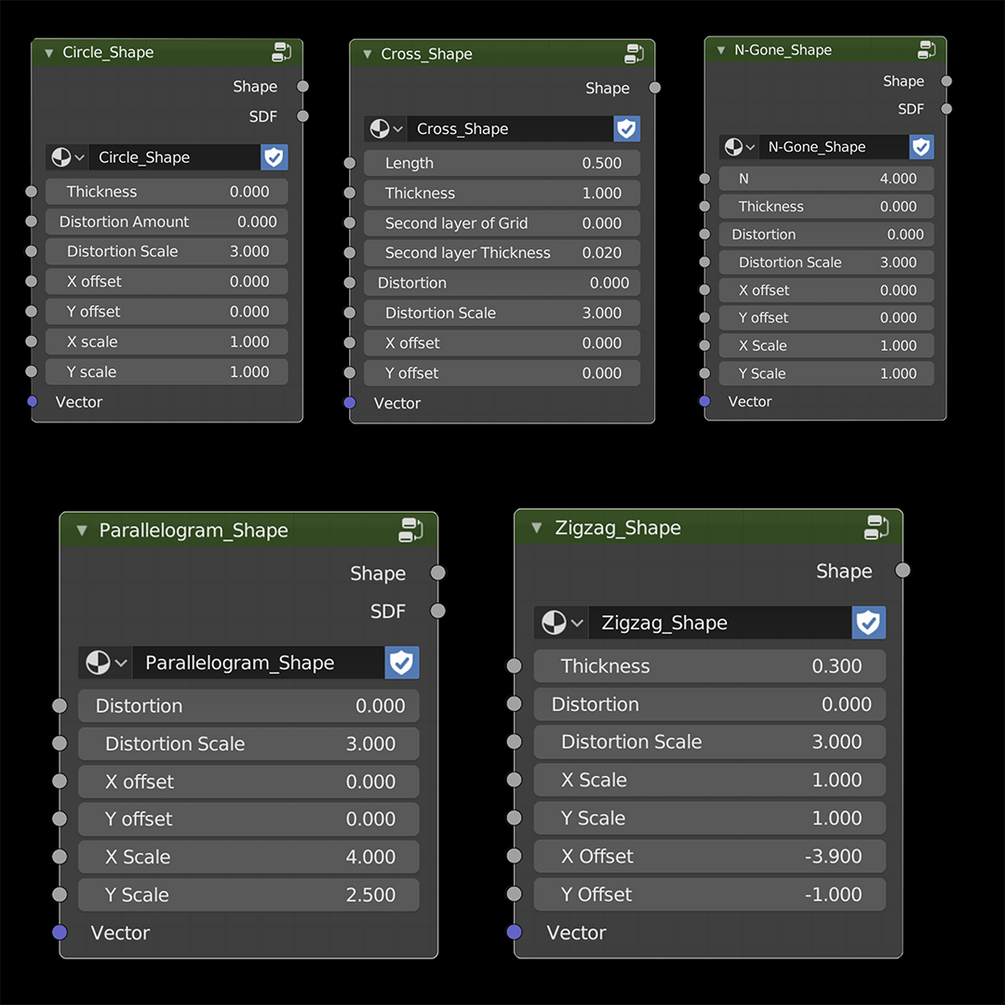Click the SDF output socket of Parallelogram_Shape
The width and height of the screenshot is (1005, 1005).
pyautogui.click(x=438, y=611)
